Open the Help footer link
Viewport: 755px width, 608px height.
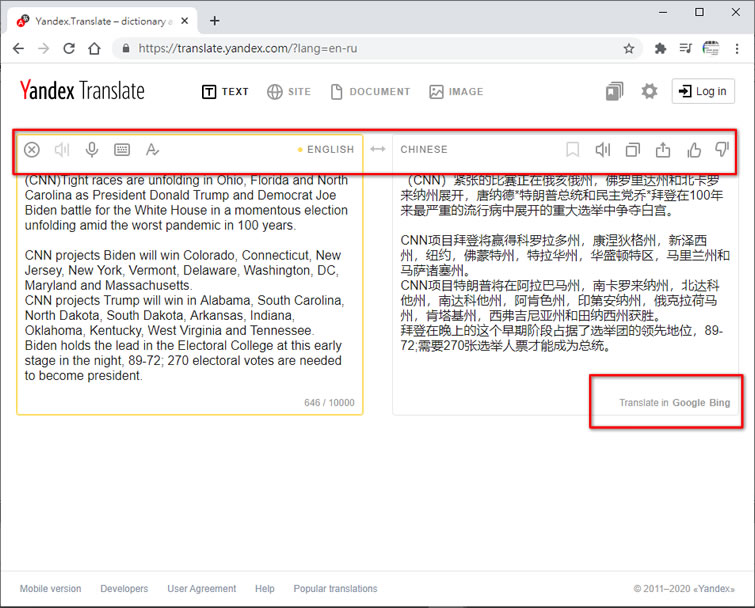tap(265, 588)
